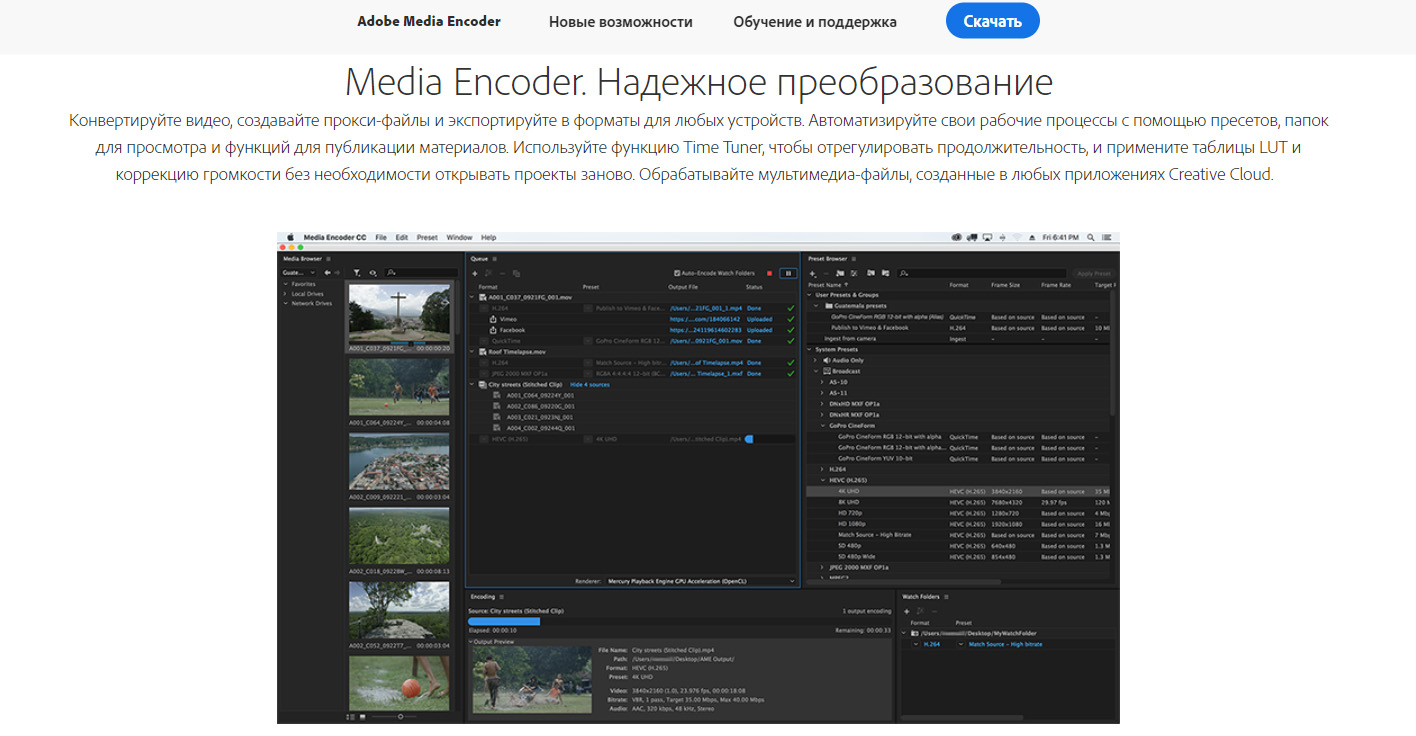Viewport: 1416px width, 736px height.
Task: Click the blue Скачать button
Action: [x=992, y=21]
